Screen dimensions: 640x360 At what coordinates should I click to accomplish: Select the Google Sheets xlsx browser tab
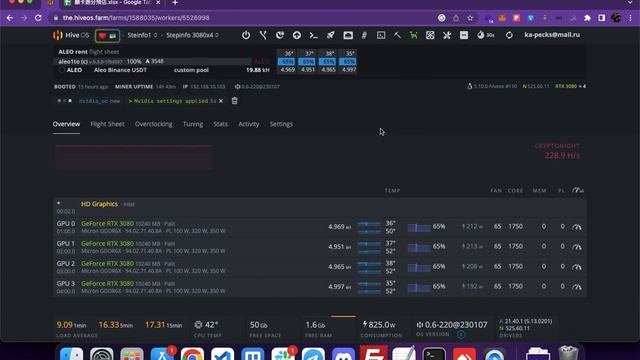pyautogui.click(x=113, y=3)
